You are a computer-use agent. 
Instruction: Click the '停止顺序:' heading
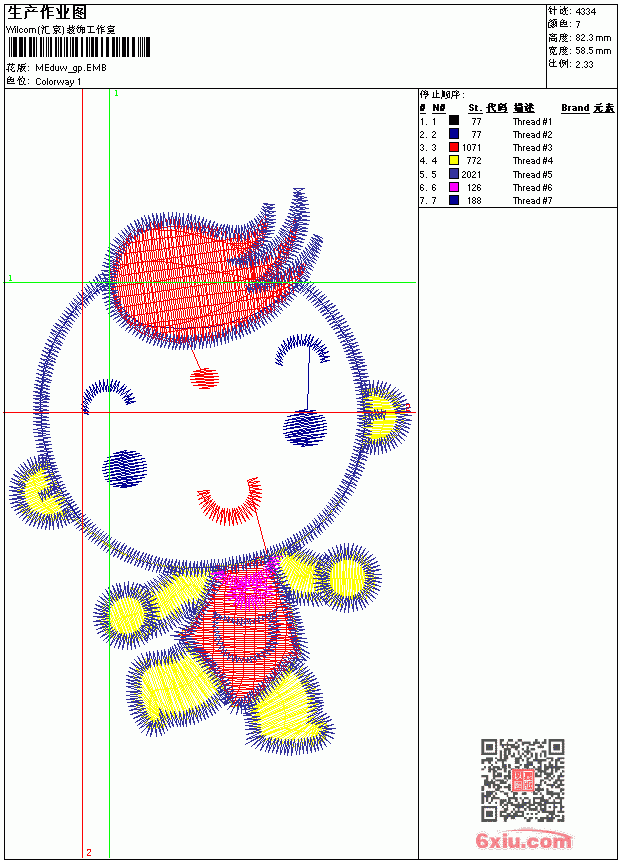pyautogui.click(x=442, y=94)
